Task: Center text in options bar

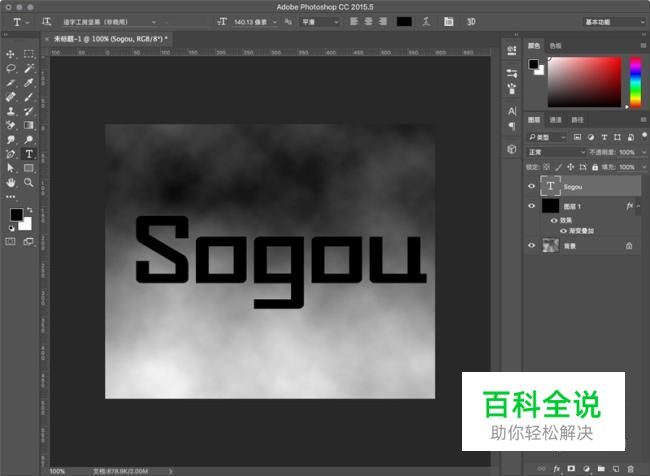Action: [x=369, y=21]
